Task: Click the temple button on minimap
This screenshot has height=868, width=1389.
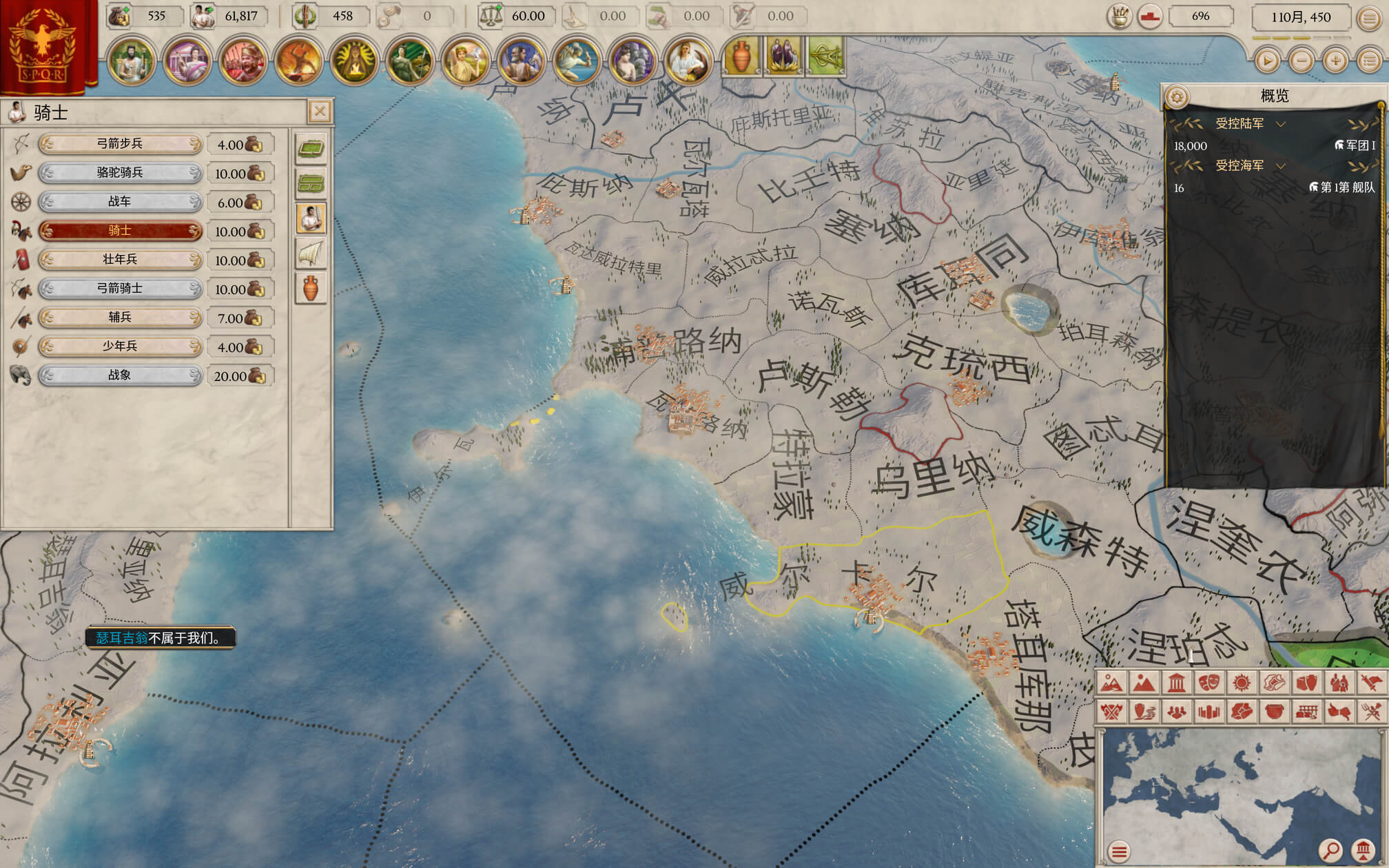Action: [x=1364, y=850]
